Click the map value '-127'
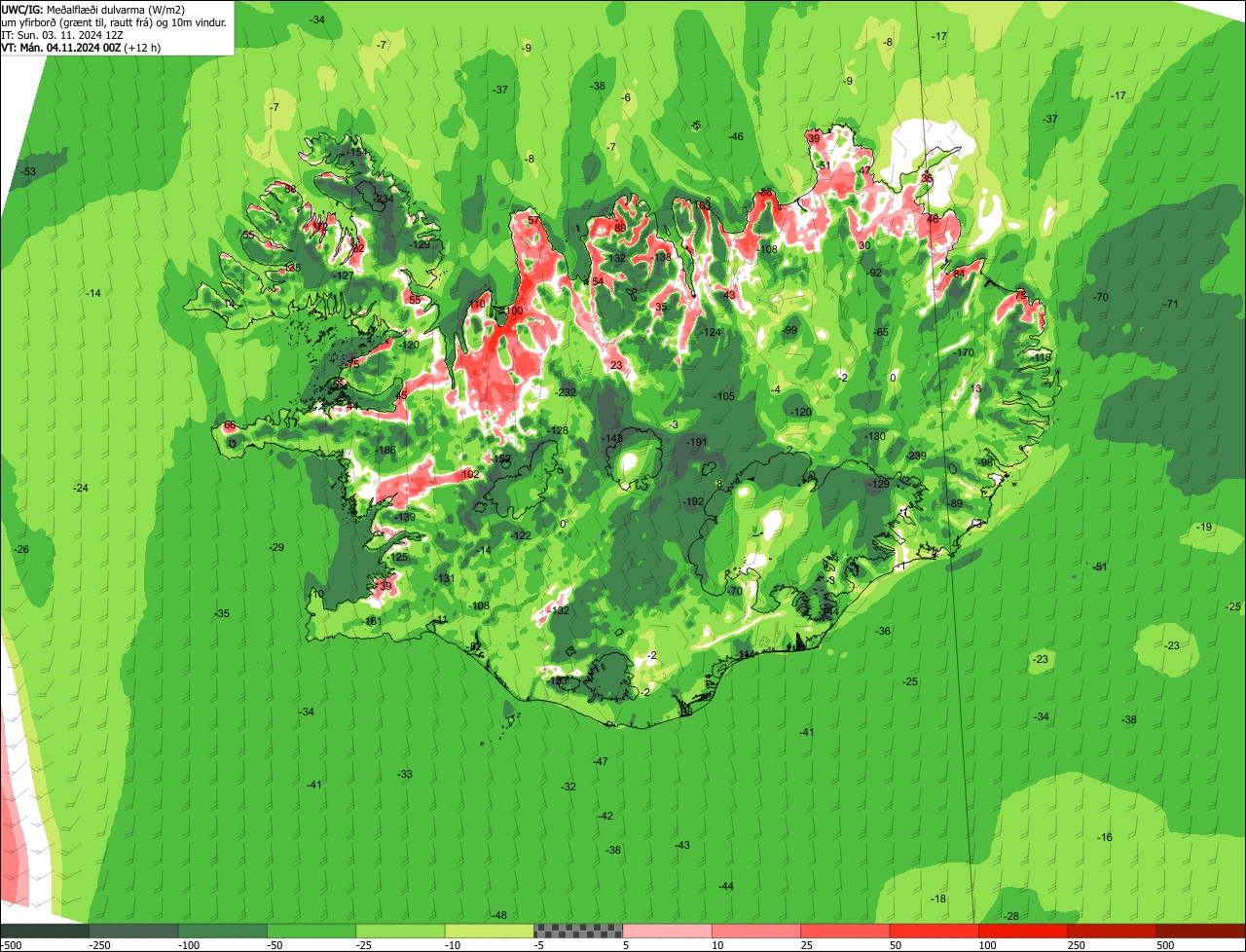Screen dimensions: 1246x952 coord(344,275)
